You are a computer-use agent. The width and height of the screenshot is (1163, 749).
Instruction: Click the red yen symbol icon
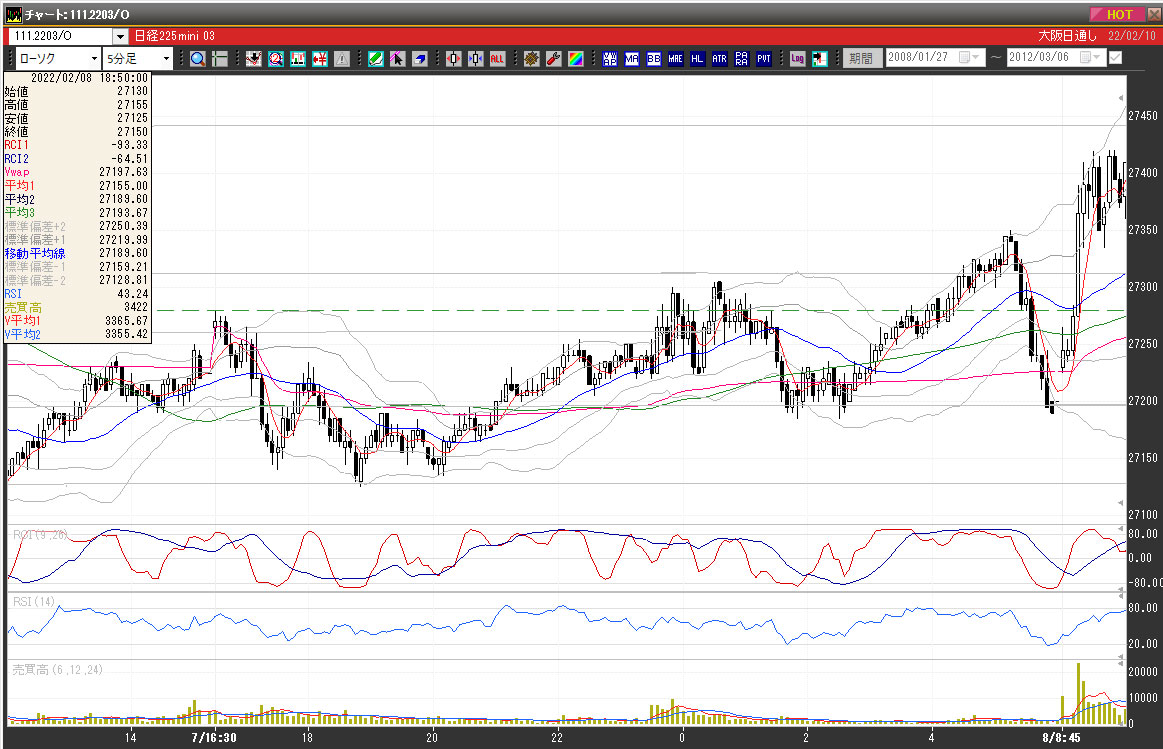(320, 59)
